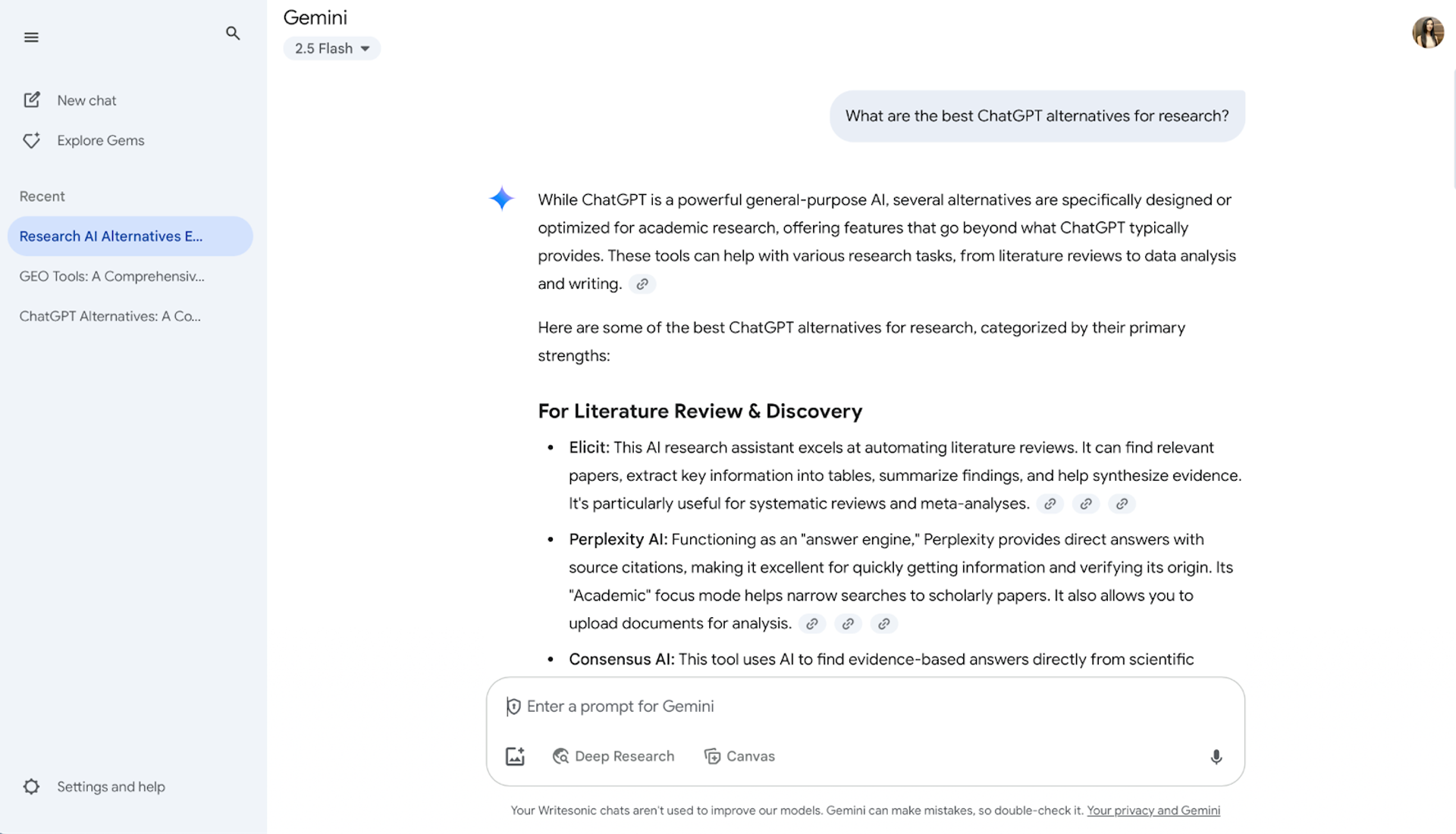Click the user prompt bubble about ChatGPT alternatives
This screenshot has height=834, width=1456.
click(x=1037, y=116)
